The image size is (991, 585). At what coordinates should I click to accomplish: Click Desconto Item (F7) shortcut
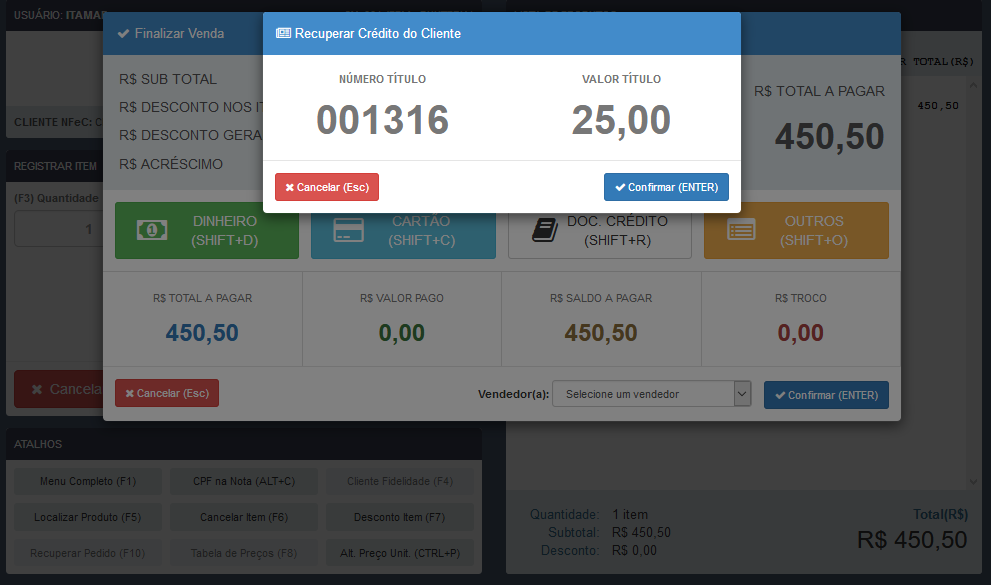click(x=400, y=517)
